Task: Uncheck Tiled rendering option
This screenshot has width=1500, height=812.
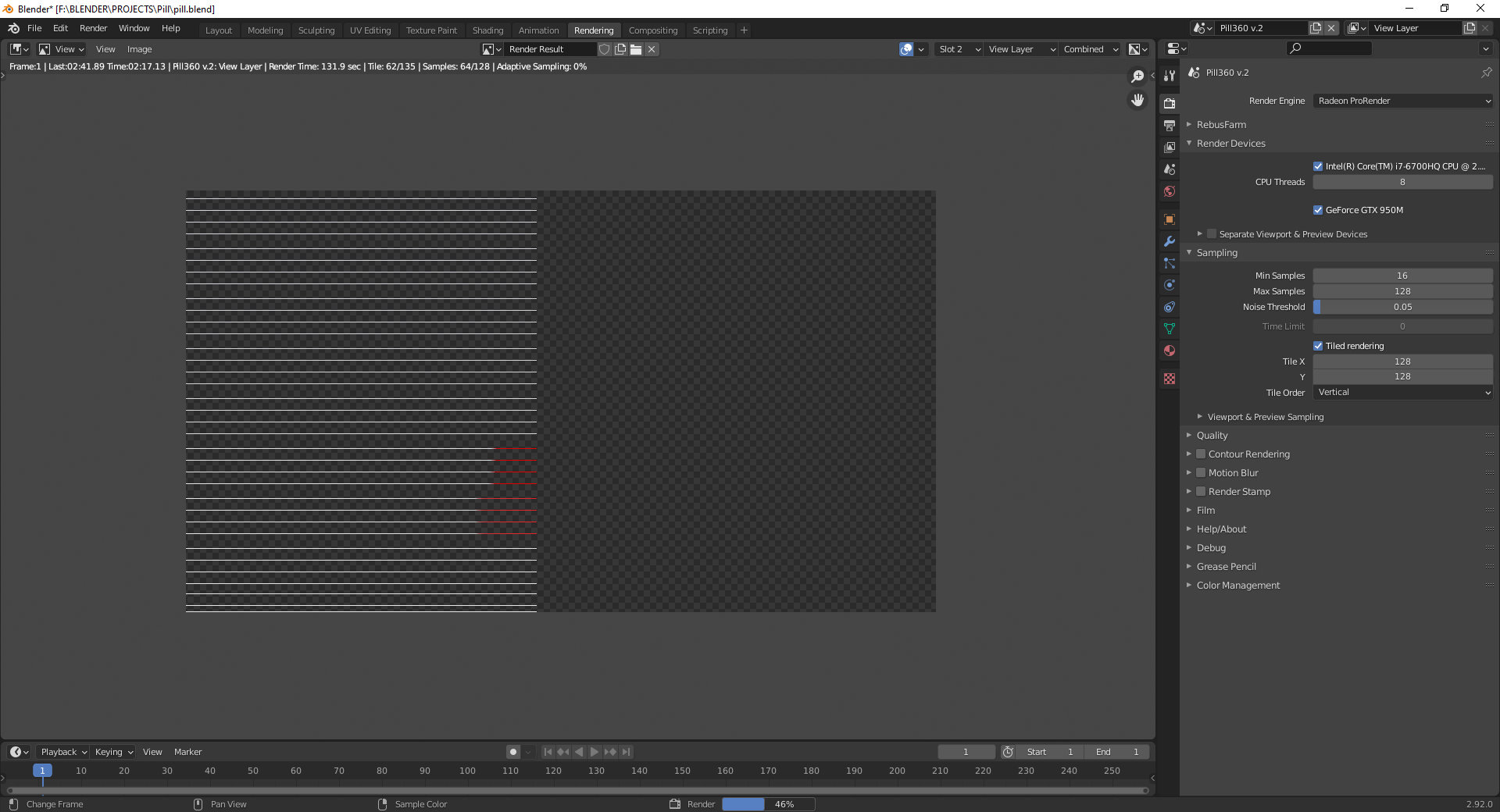Action: click(1318, 345)
